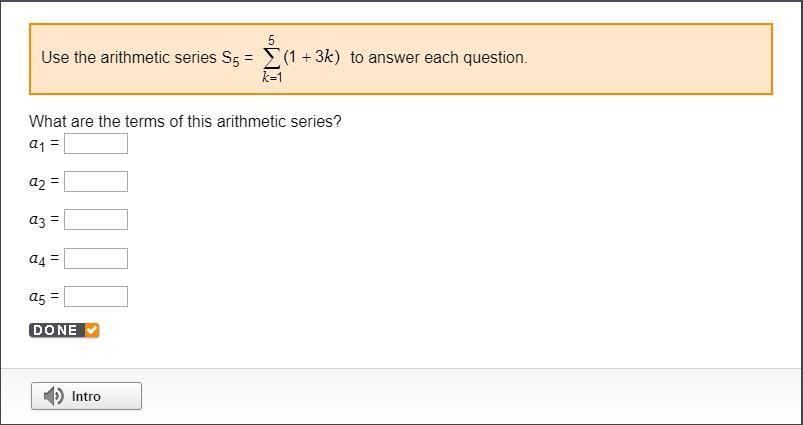Viewport: 803px width, 425px height.
Task: Play the Intro audio button
Action: (x=86, y=396)
